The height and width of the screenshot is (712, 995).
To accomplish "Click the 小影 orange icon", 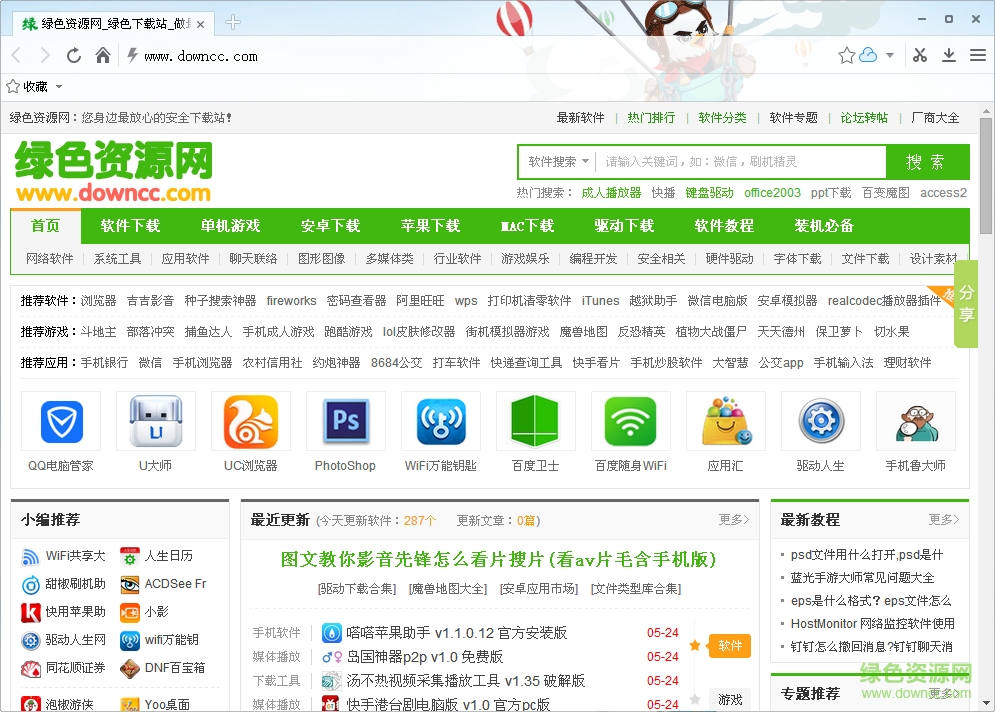I will click(x=129, y=612).
